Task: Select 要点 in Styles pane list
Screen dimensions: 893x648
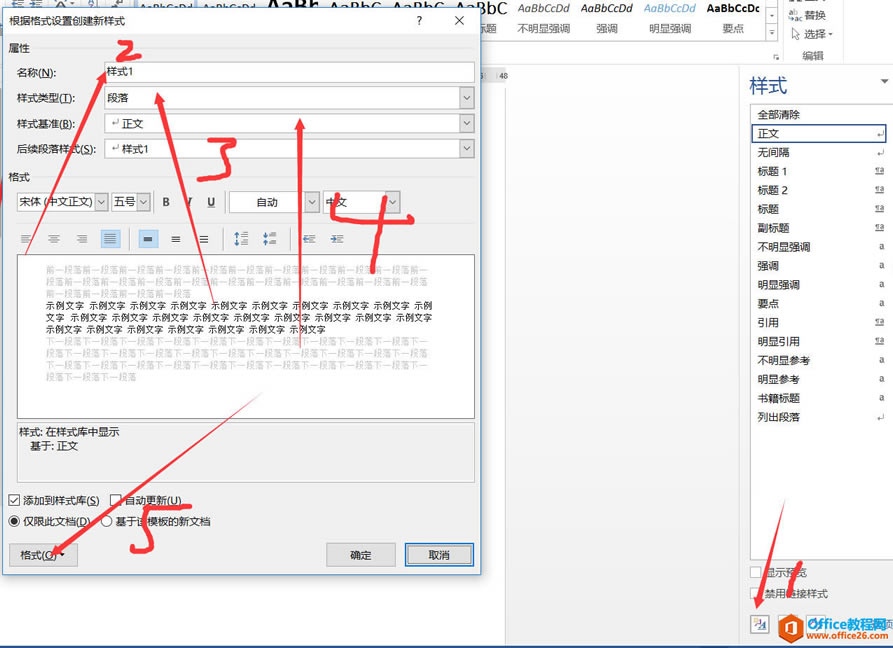Action: tap(819, 304)
